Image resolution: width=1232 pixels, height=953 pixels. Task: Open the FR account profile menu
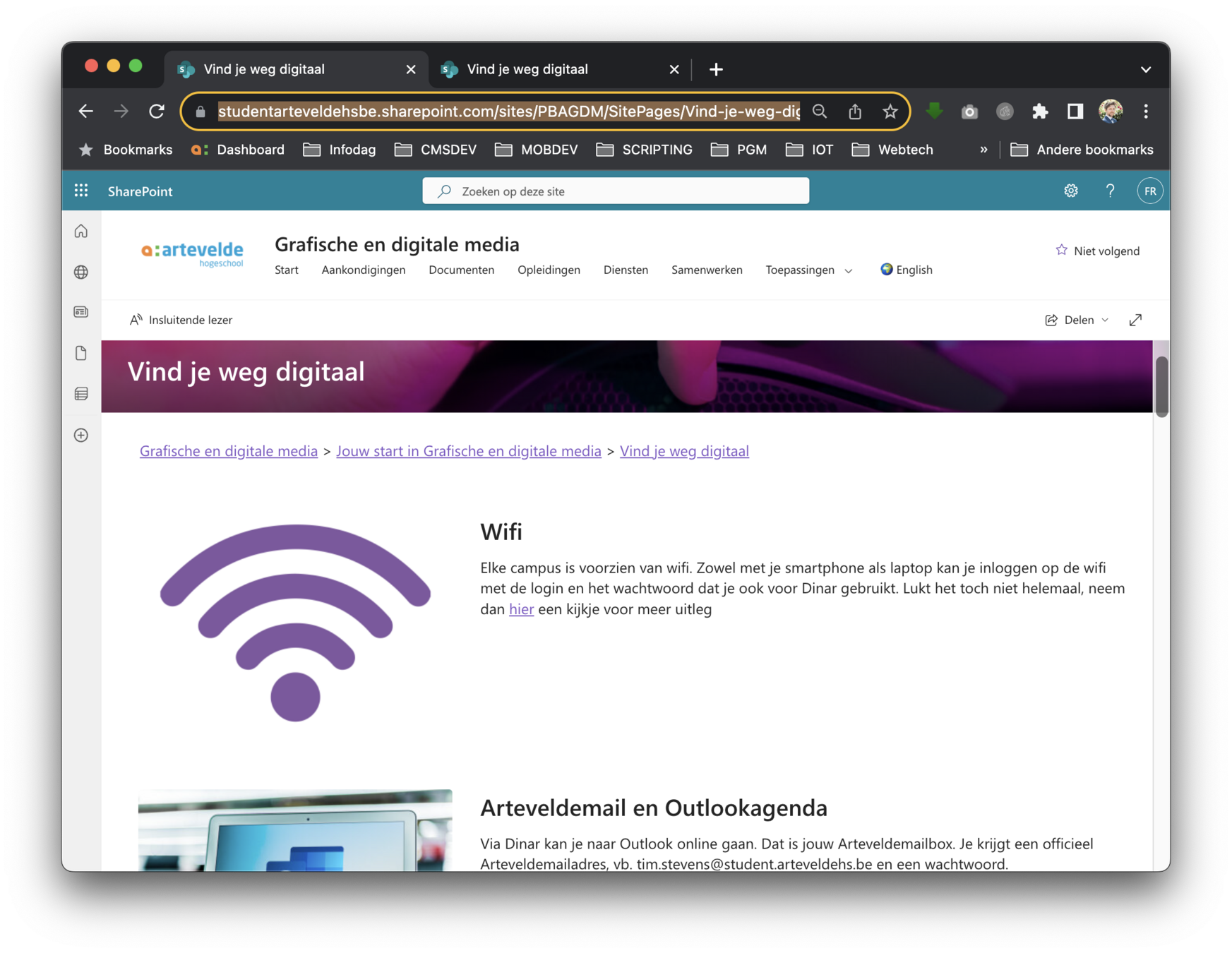(1149, 191)
